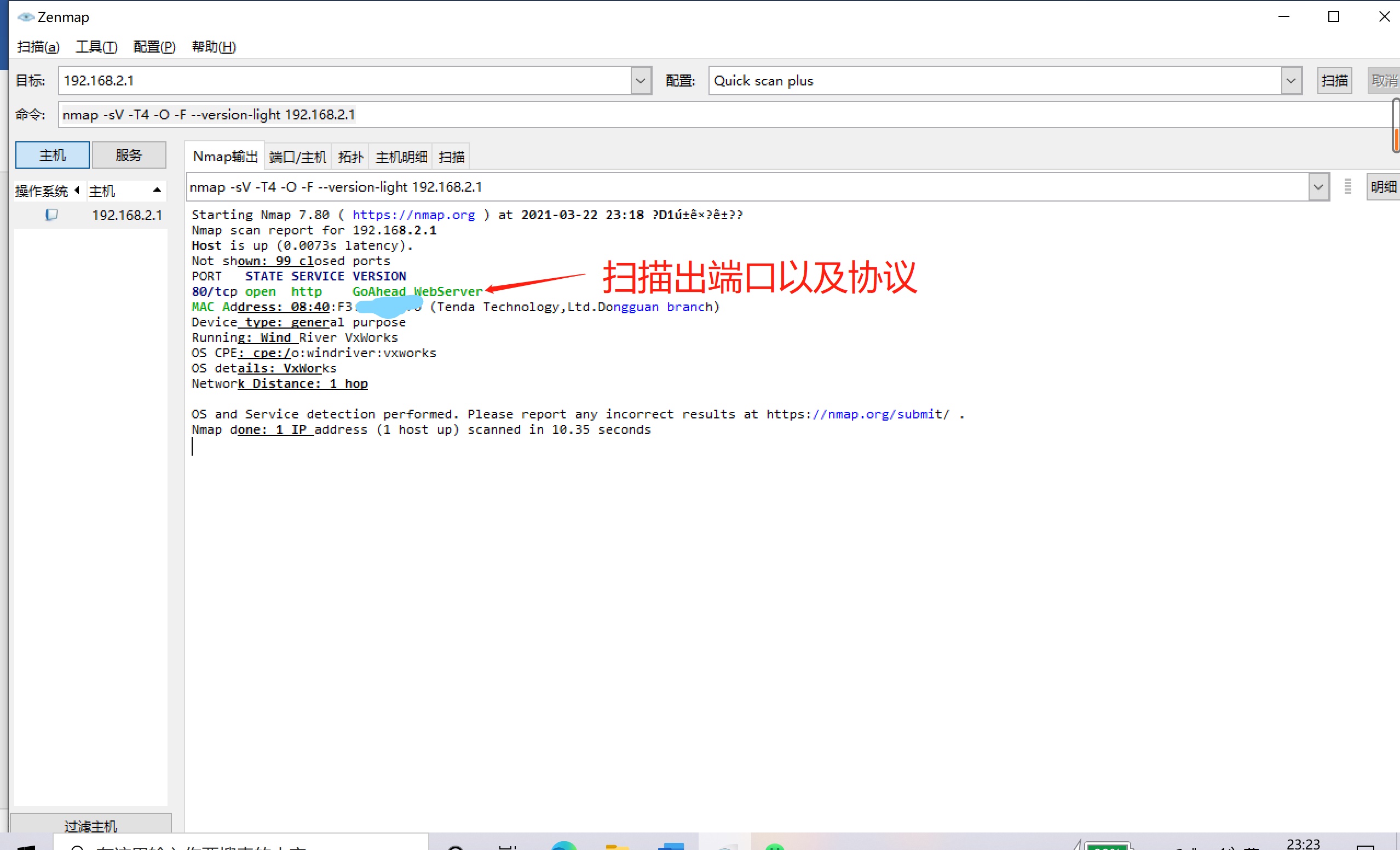
Task: Close the Zenmap window
Action: click(1384, 16)
